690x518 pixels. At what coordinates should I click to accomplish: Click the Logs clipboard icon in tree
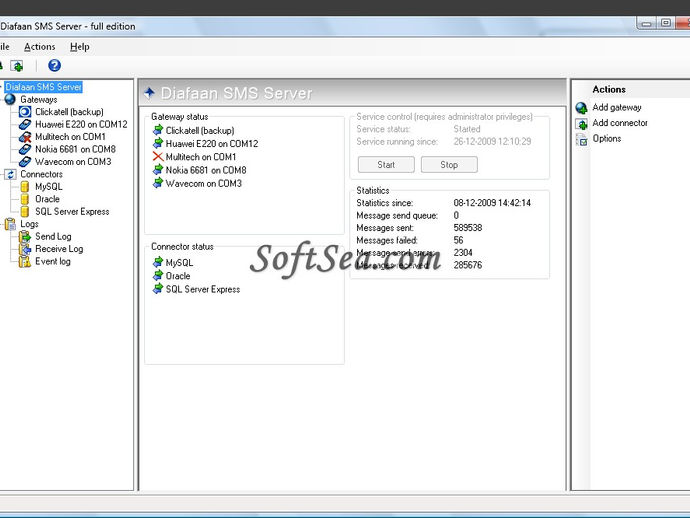point(10,224)
